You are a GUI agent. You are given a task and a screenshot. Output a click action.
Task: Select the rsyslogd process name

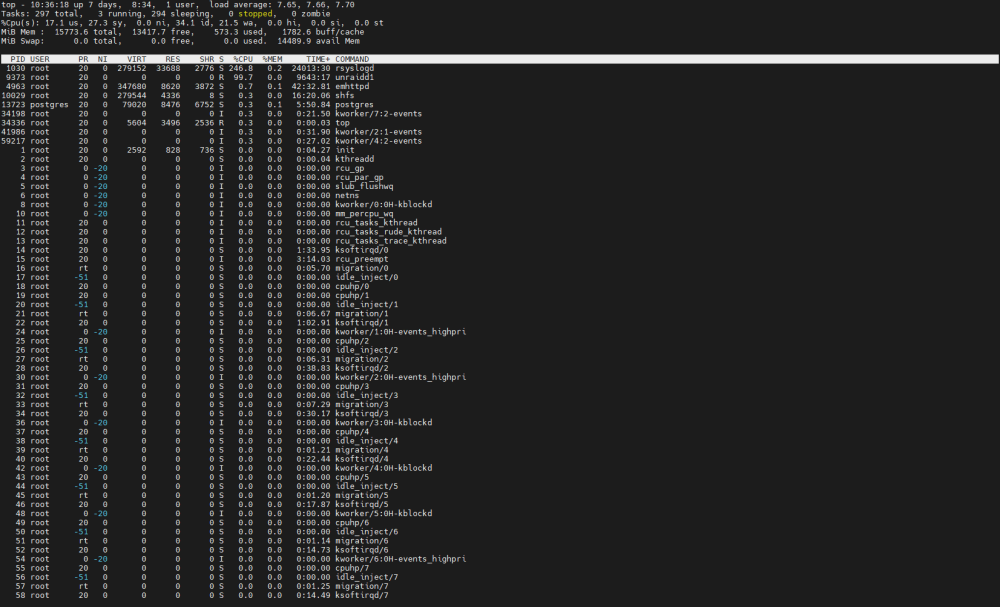pyautogui.click(x=355, y=68)
